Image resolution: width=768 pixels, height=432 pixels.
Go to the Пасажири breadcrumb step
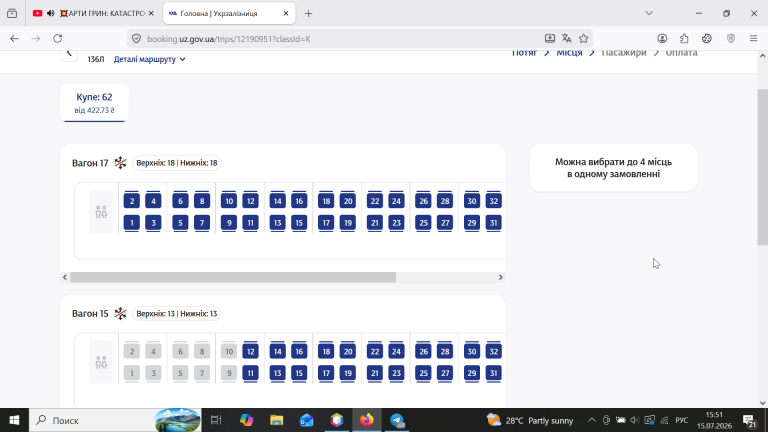point(624,53)
